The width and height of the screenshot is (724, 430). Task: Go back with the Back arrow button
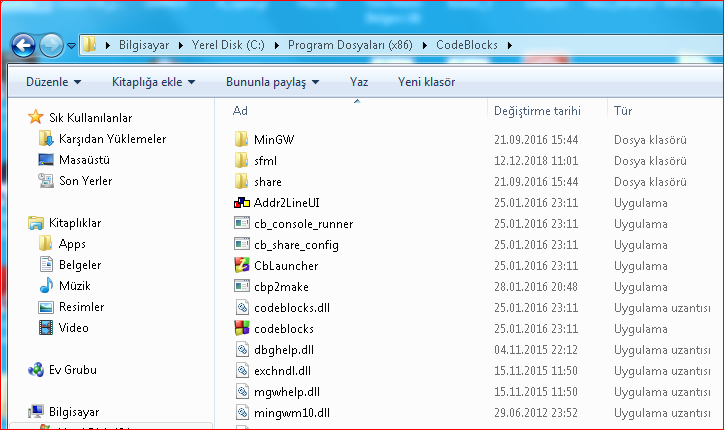(23, 45)
